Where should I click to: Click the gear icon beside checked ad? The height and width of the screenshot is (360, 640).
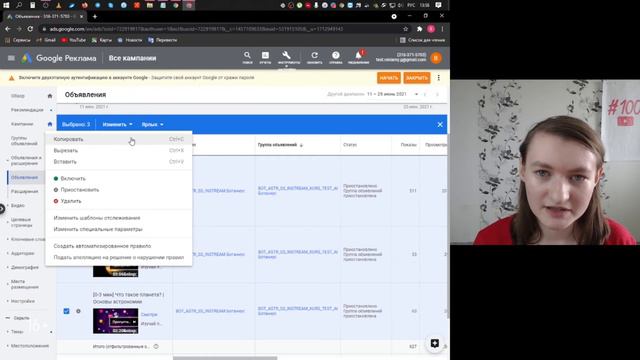click(x=78, y=311)
